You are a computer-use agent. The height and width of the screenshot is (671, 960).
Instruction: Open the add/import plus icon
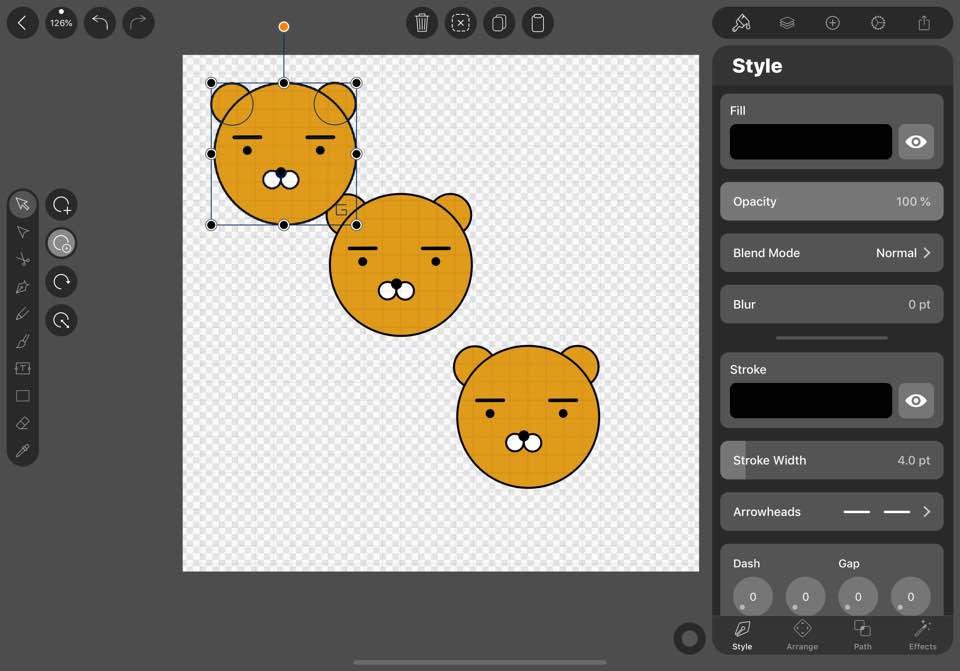(x=833, y=23)
